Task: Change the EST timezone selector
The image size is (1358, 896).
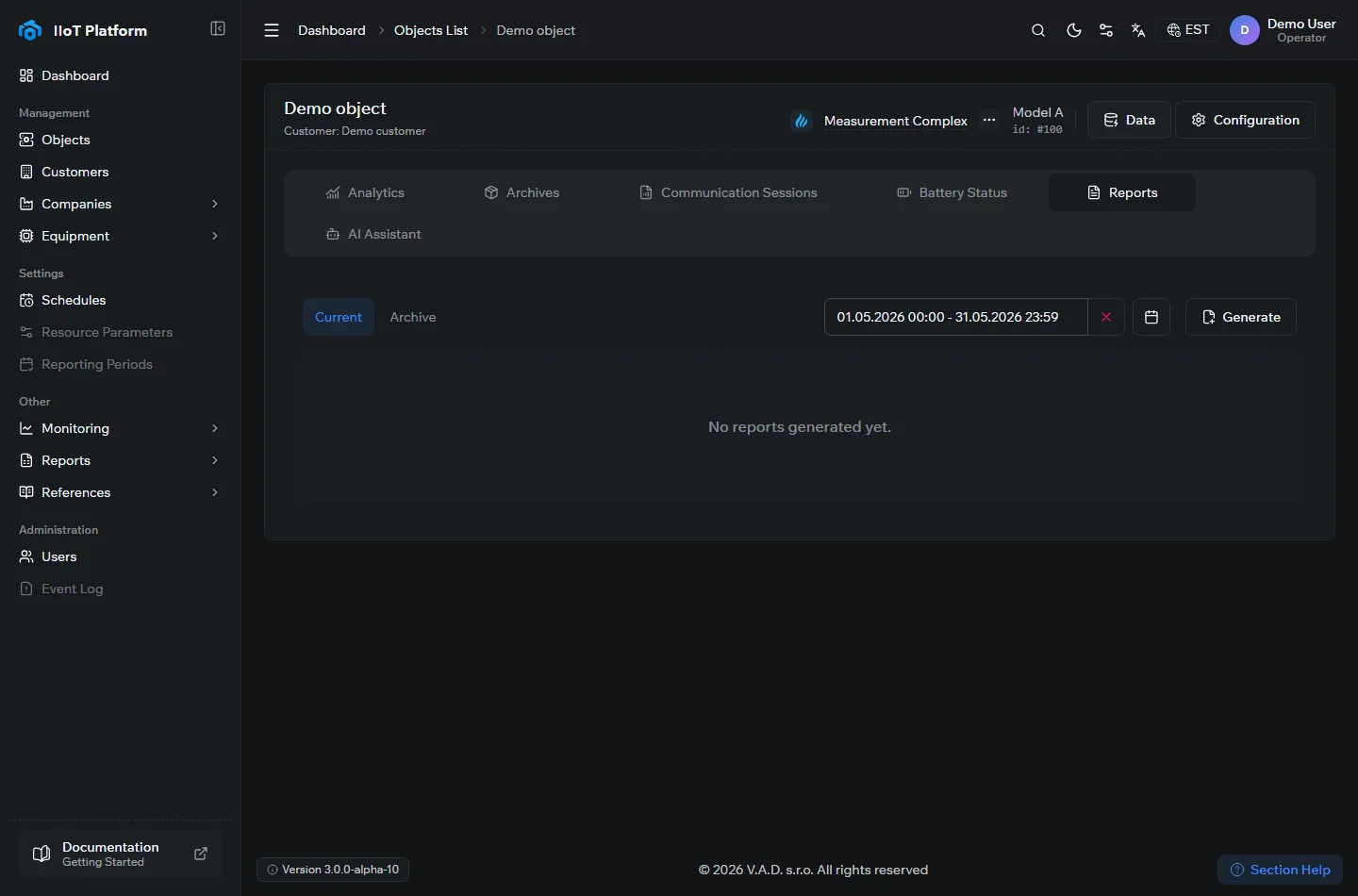Action: (x=1188, y=30)
